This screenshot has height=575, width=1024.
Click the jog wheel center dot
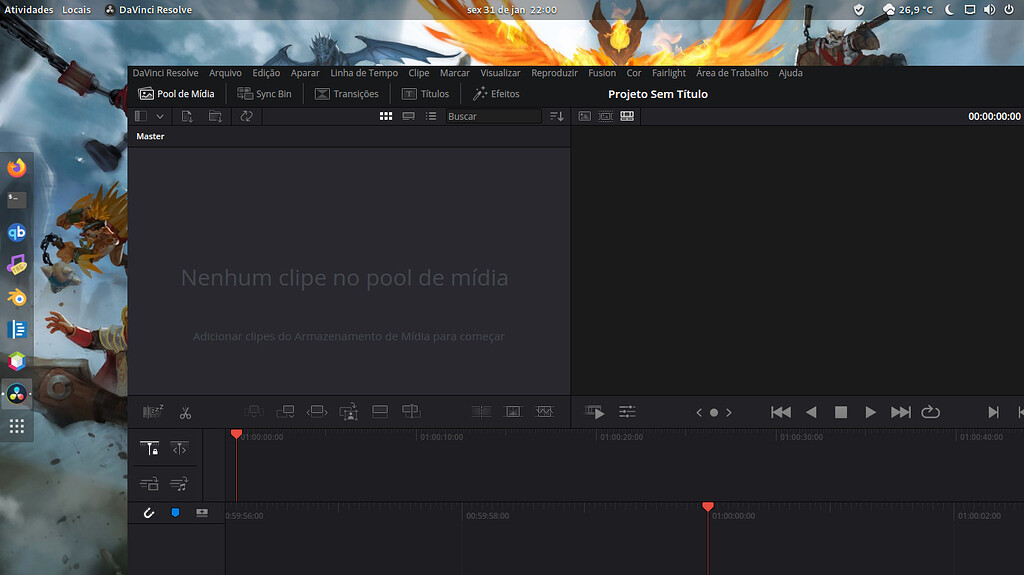click(714, 412)
